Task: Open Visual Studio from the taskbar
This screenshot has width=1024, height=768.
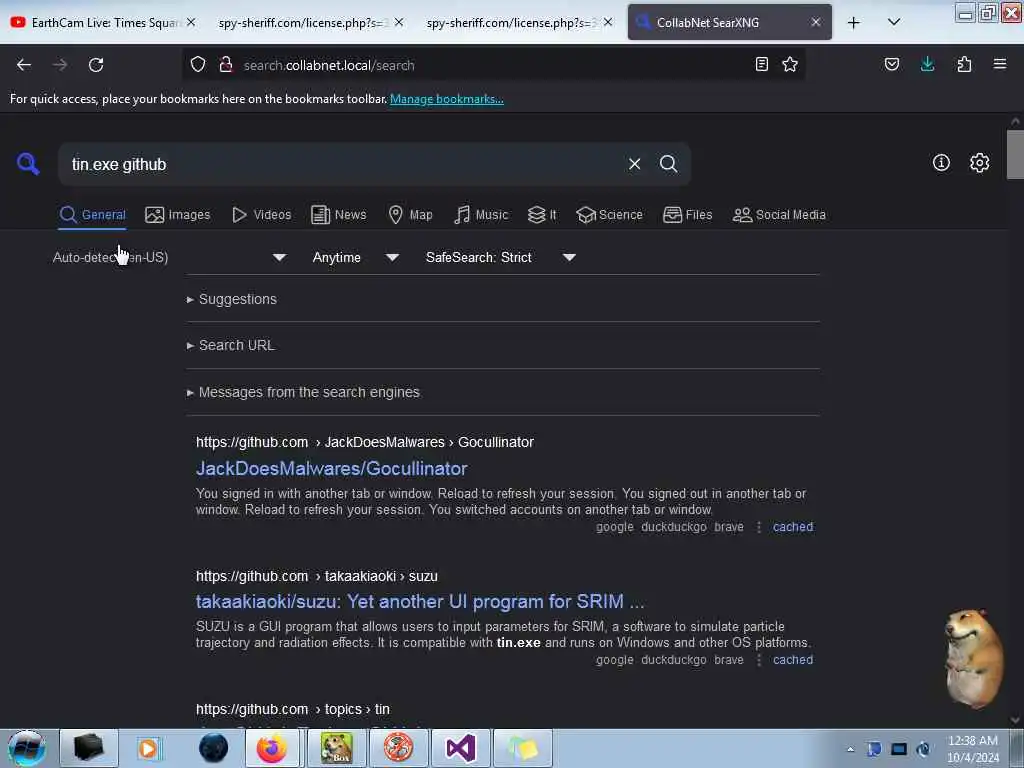Action: [460, 748]
